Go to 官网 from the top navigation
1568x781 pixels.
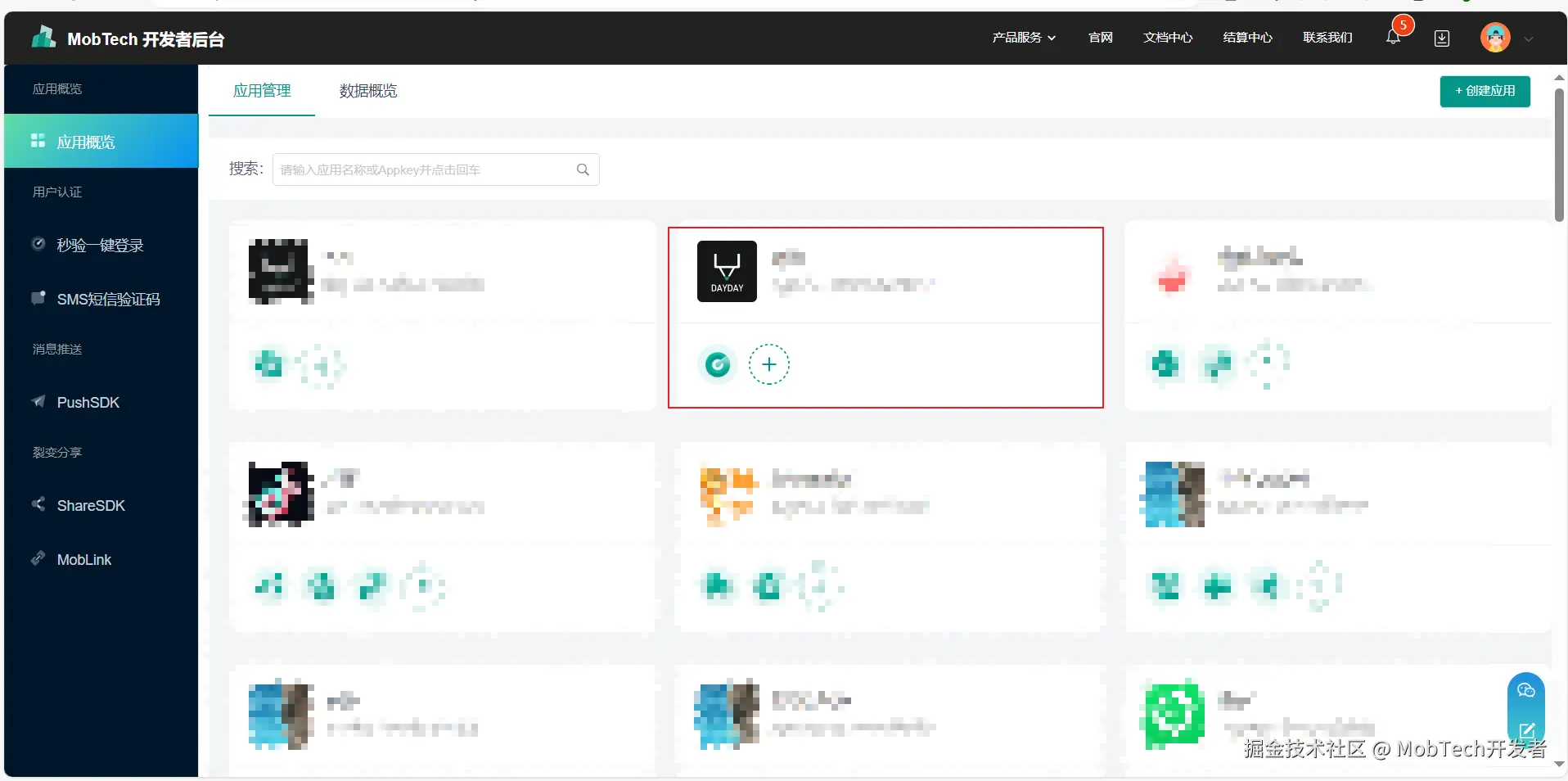pyautogui.click(x=1101, y=38)
